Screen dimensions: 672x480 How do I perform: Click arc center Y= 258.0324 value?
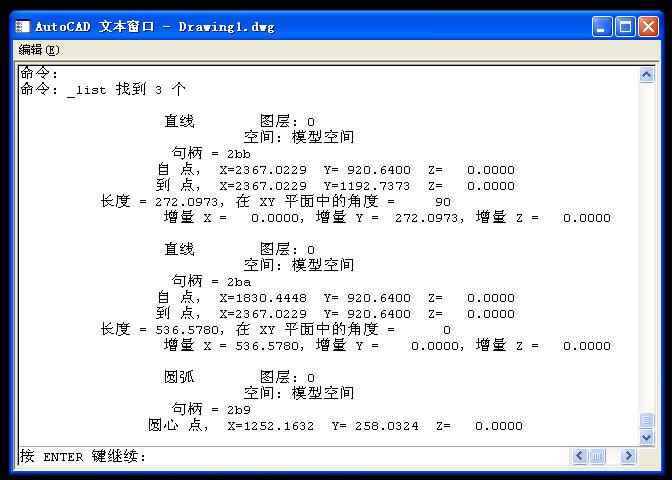click(x=375, y=426)
